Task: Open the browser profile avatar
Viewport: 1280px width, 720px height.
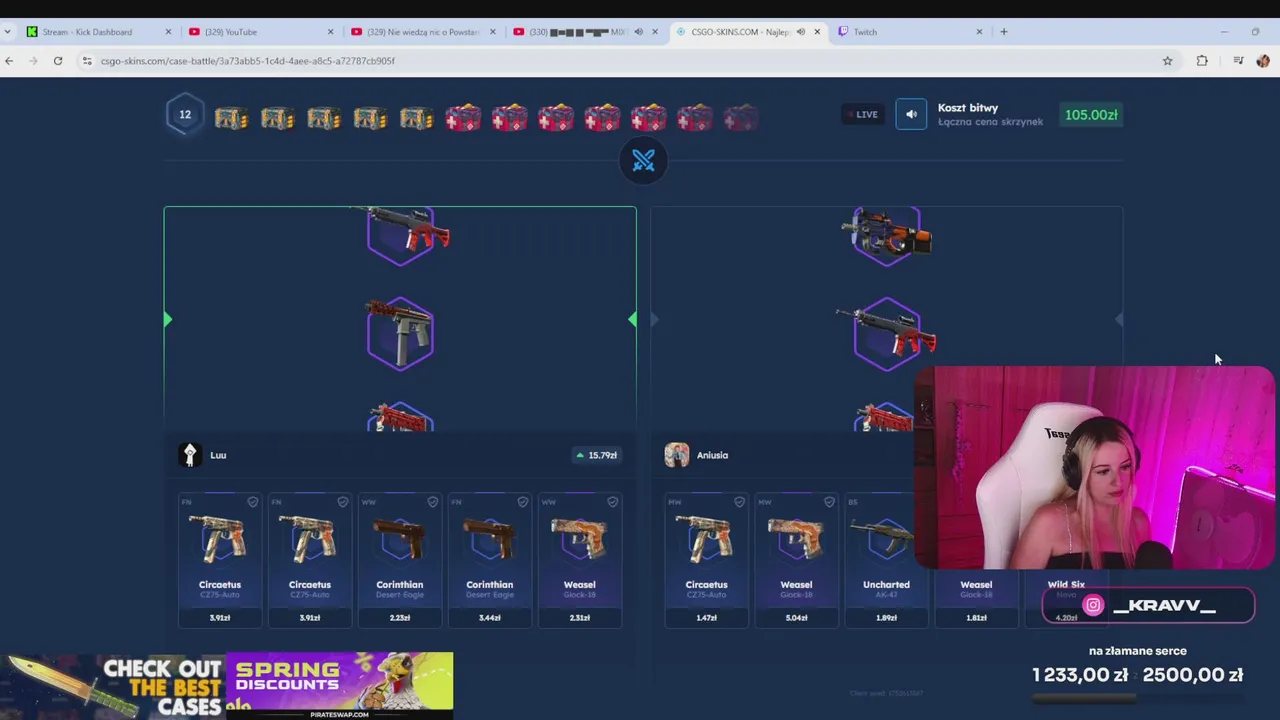Action: pyautogui.click(x=1263, y=61)
